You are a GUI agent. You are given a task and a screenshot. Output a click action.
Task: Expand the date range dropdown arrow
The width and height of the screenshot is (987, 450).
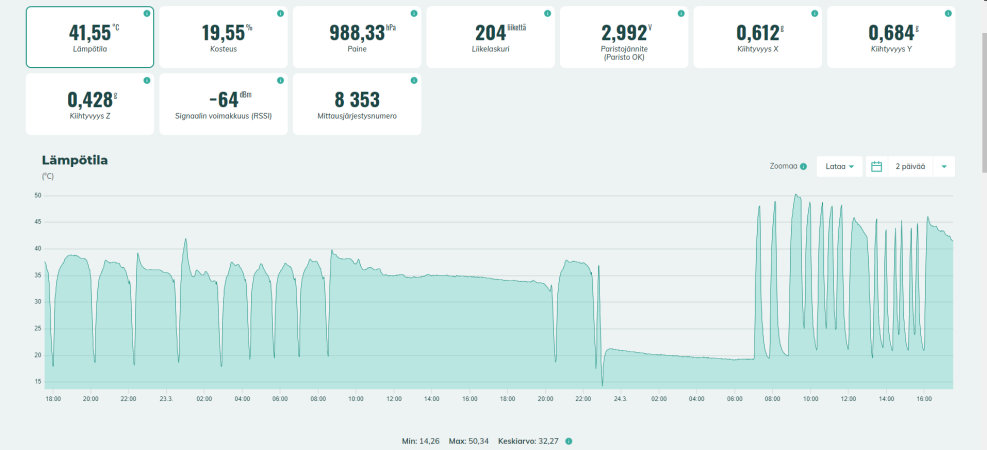[x=944, y=167]
